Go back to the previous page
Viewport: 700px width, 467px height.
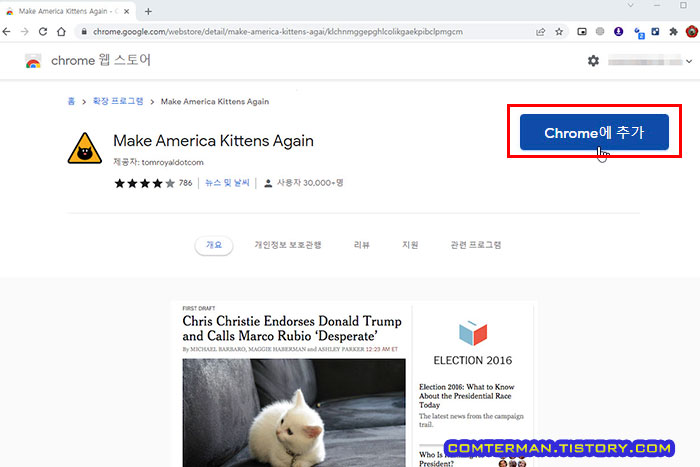click(6, 32)
